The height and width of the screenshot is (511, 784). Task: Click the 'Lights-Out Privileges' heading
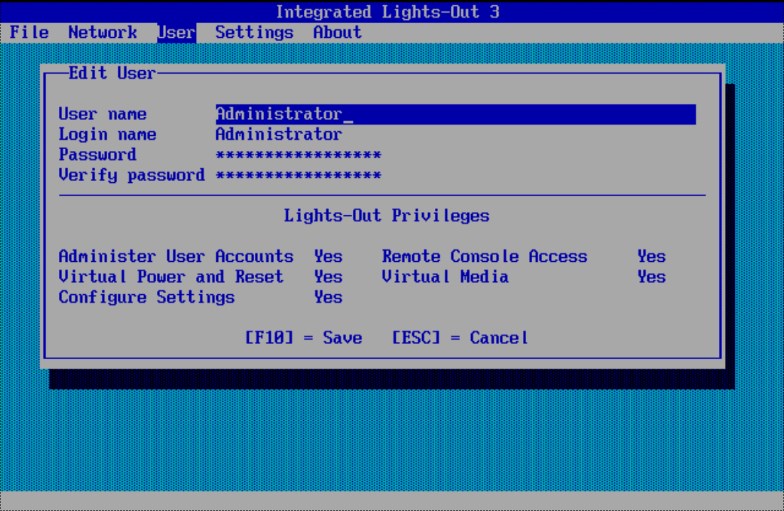[386, 216]
